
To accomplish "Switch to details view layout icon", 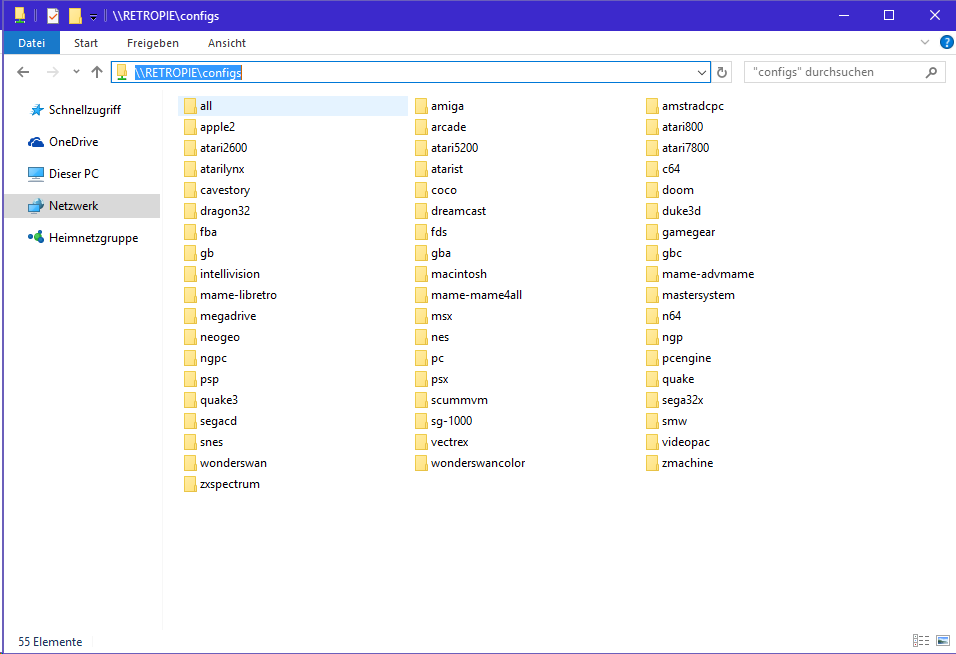I will (920, 641).
